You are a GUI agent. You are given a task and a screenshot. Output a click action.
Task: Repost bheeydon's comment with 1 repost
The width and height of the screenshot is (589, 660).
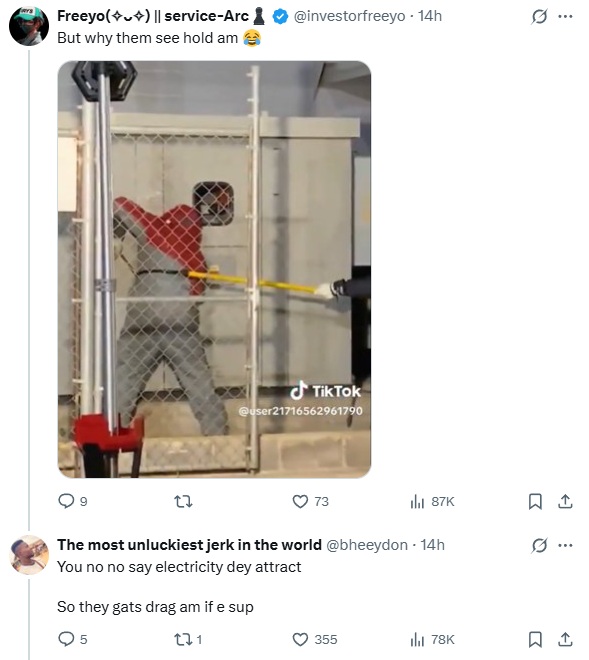pos(188,639)
